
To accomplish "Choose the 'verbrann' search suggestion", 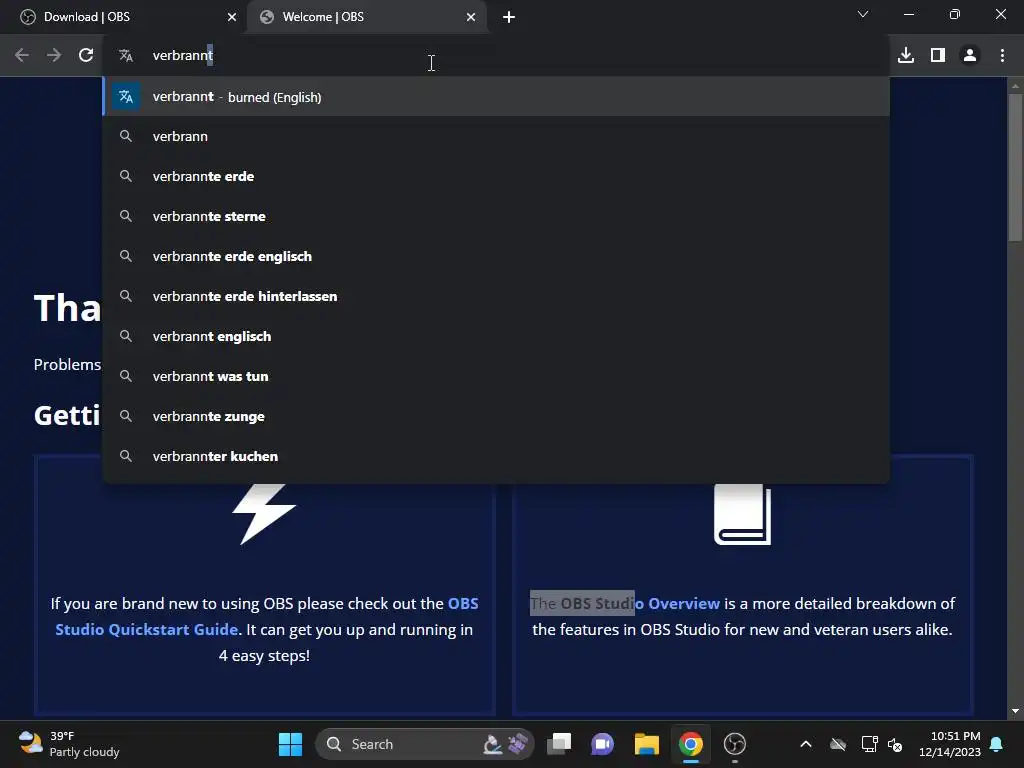I will click(x=496, y=136).
